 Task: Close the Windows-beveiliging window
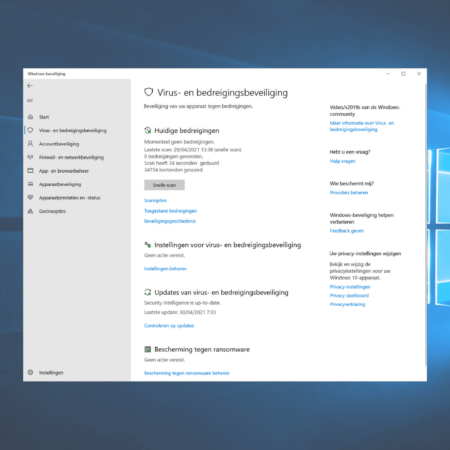click(419, 74)
